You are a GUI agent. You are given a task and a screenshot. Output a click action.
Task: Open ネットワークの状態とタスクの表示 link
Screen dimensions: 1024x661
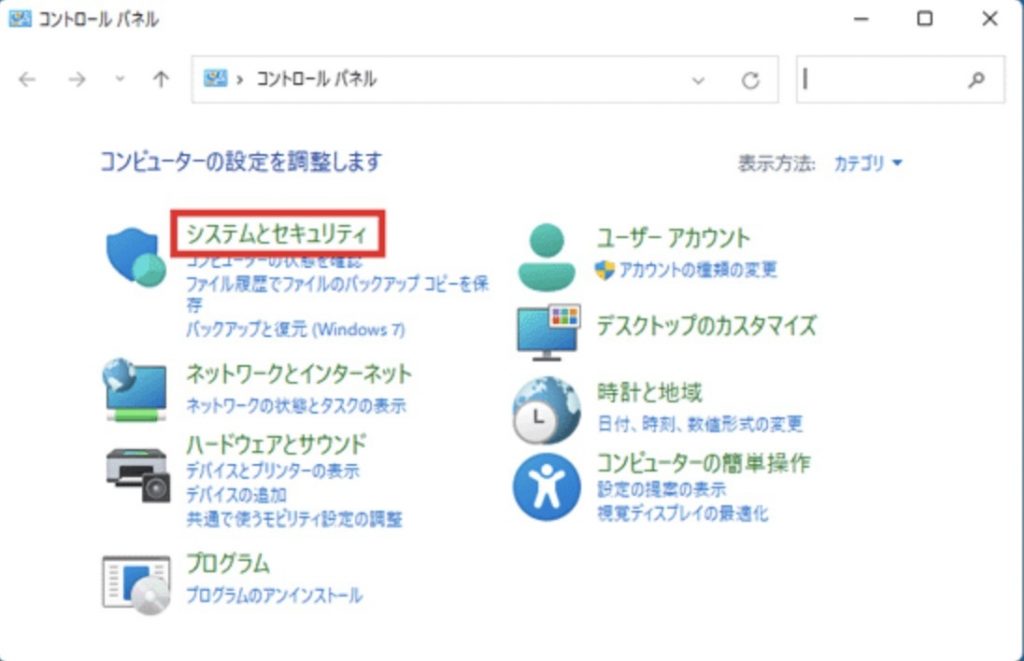pos(296,406)
